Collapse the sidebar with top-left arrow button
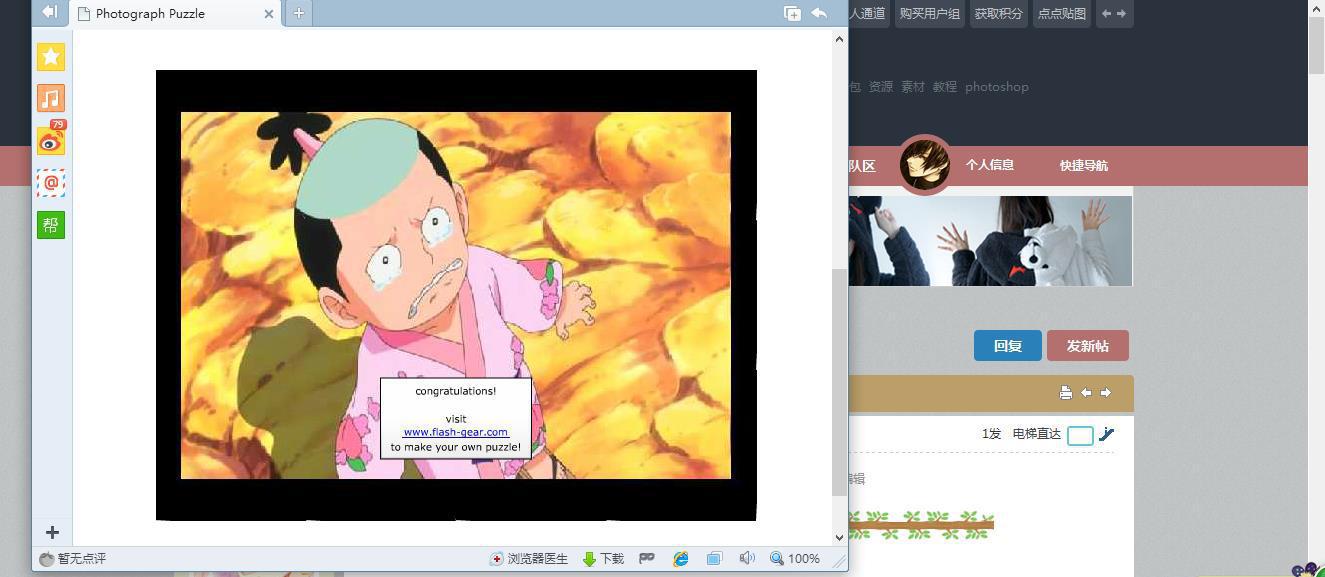Viewport: 1325px width, 577px height. click(49, 12)
